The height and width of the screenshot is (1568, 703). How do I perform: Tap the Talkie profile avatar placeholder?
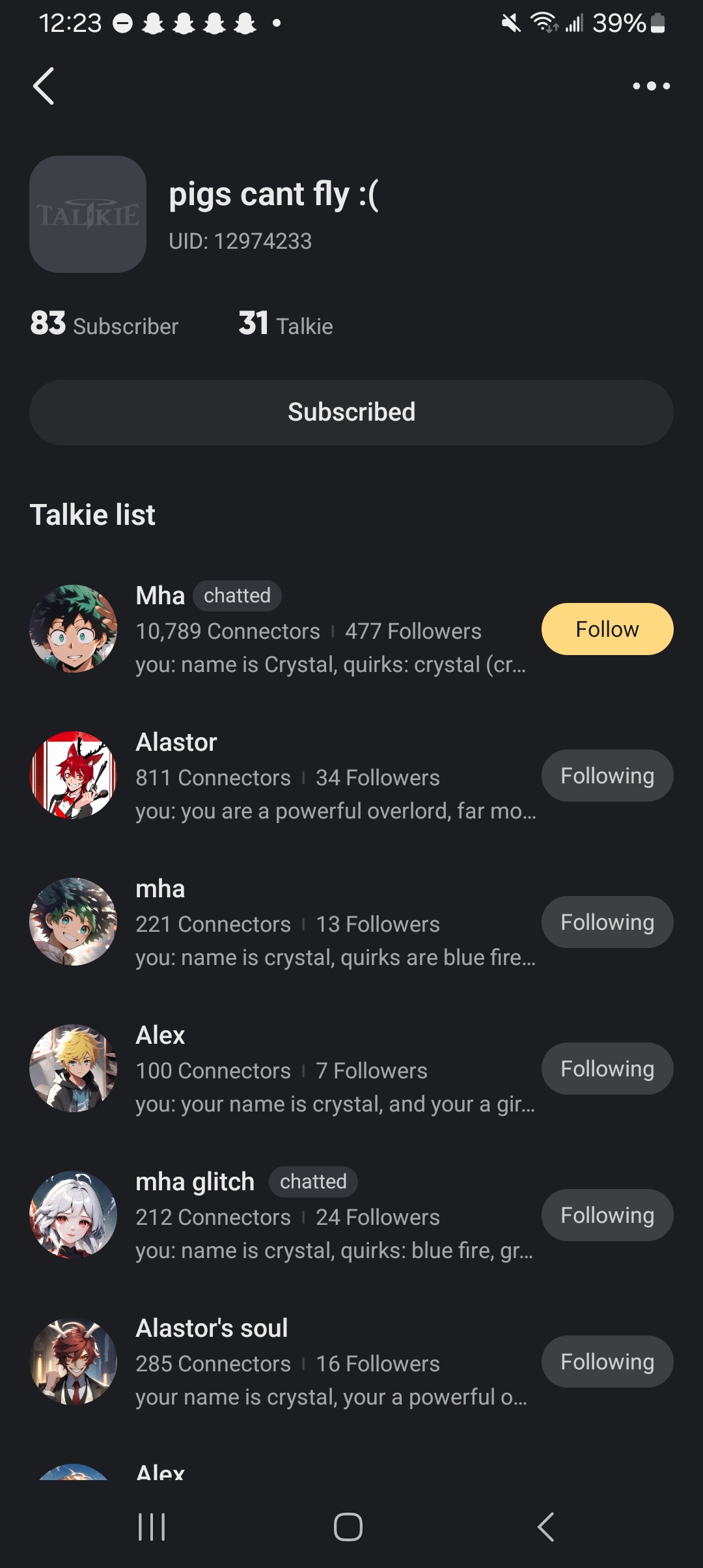tap(88, 214)
